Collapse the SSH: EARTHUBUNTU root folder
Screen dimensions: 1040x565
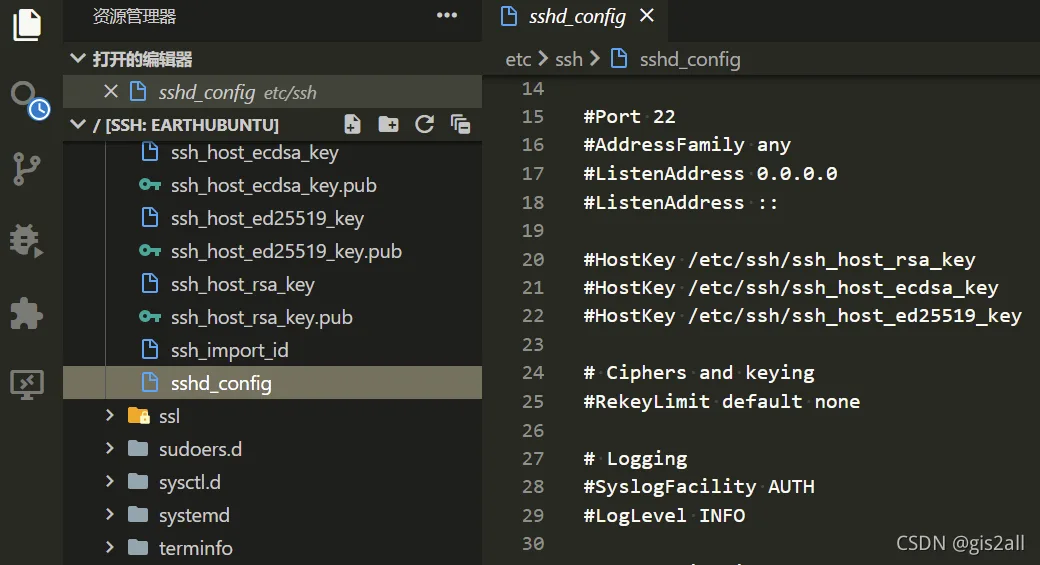click(78, 124)
